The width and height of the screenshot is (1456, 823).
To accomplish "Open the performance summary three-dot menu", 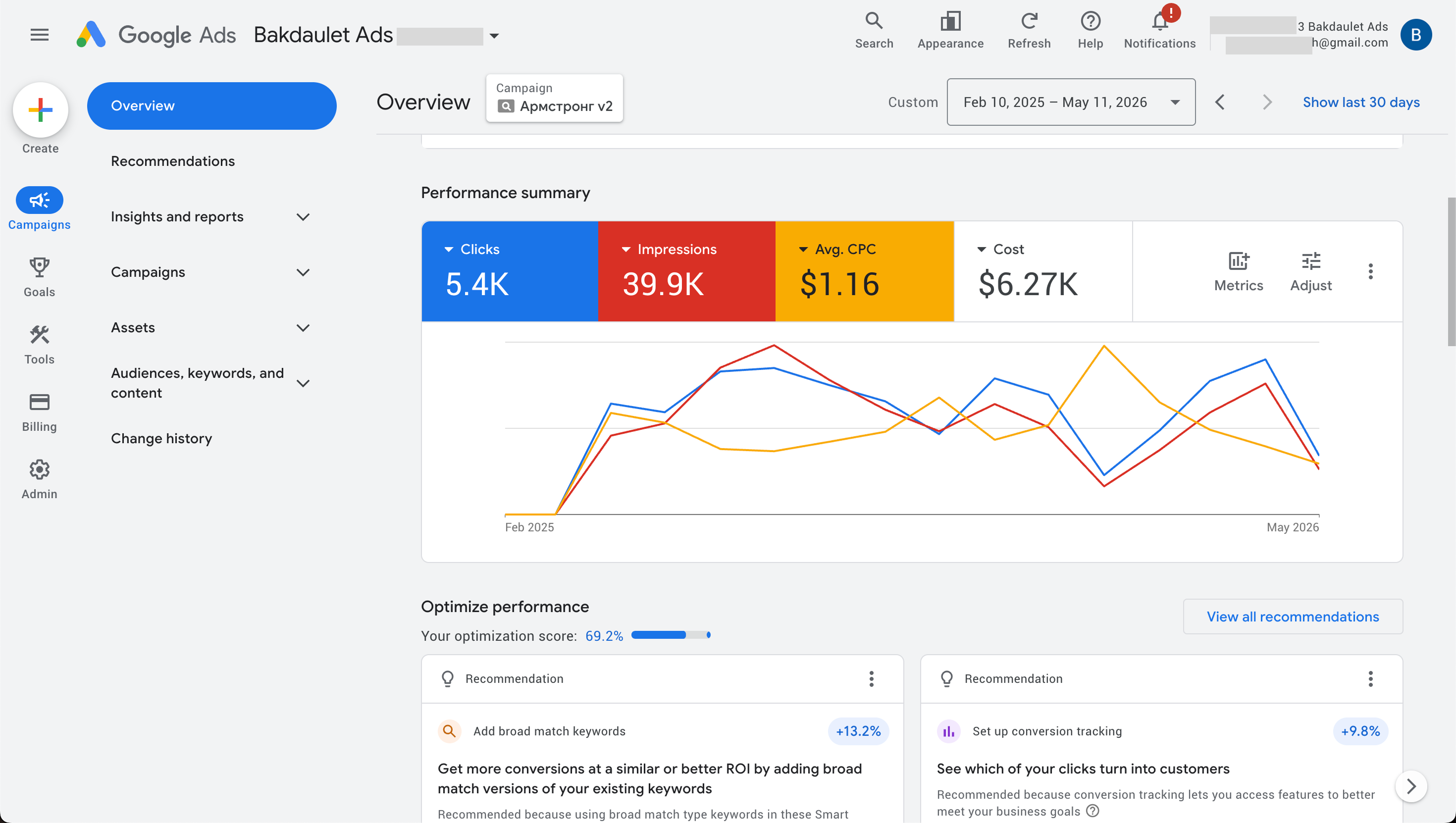I will click(x=1371, y=271).
